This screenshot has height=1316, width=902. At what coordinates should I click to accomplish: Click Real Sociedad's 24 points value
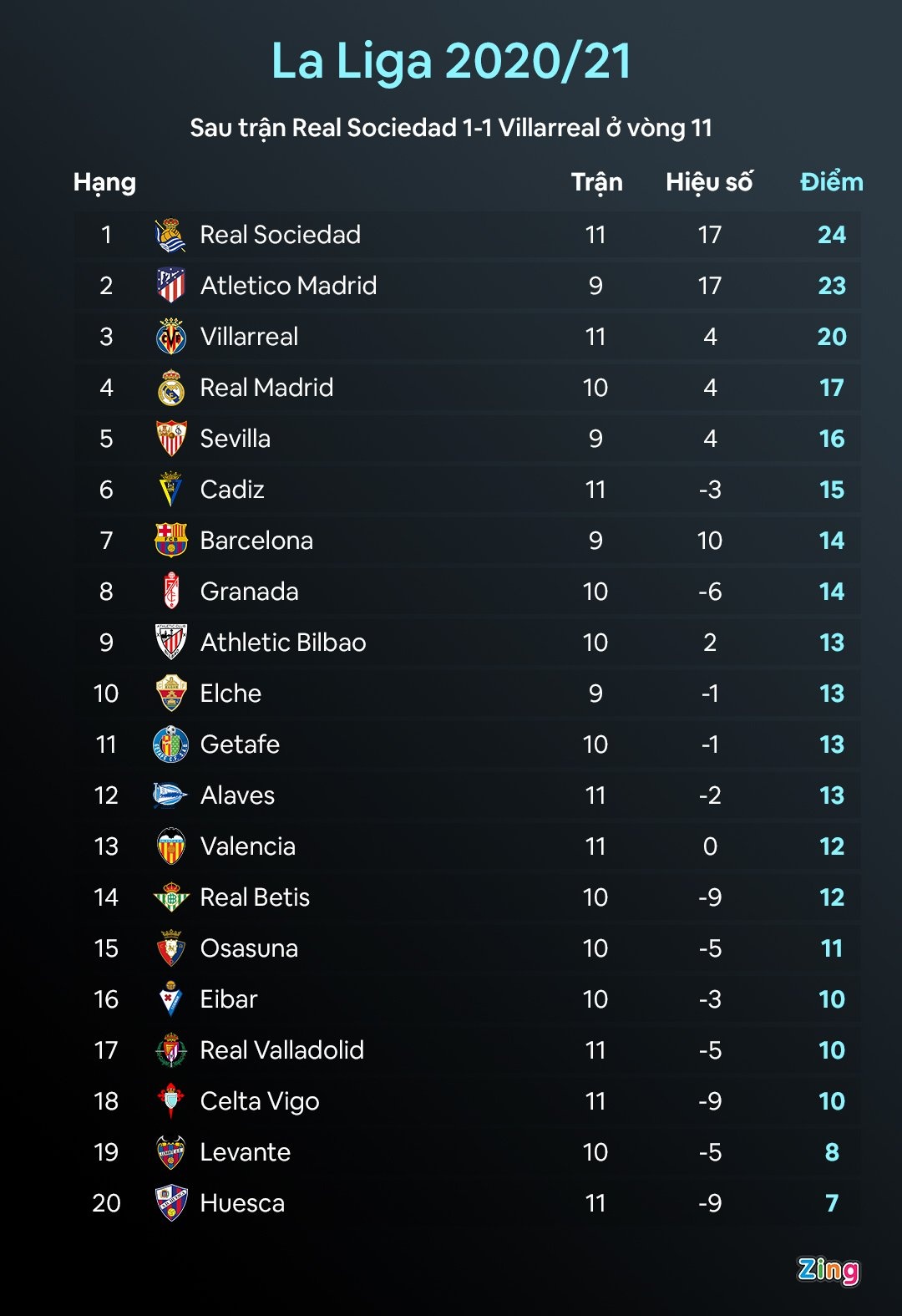[x=831, y=235]
